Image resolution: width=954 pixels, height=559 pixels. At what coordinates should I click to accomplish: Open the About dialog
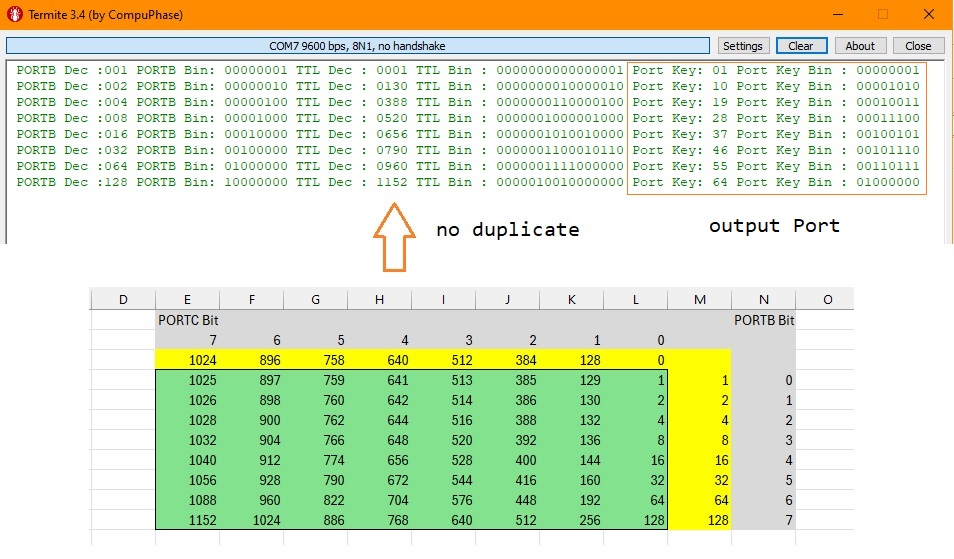coord(859,46)
